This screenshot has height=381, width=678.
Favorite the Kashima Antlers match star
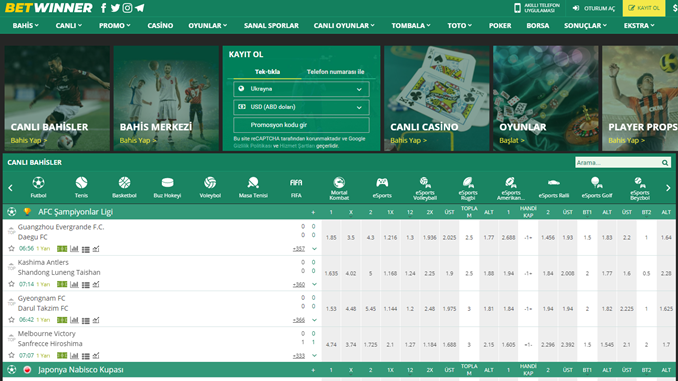point(11,284)
